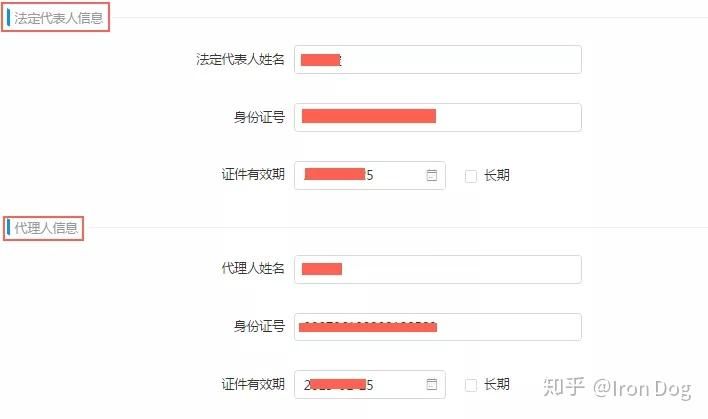Enable 长期 checkbox under 法定代表人信息
This screenshot has height=419, width=708.
[471, 176]
